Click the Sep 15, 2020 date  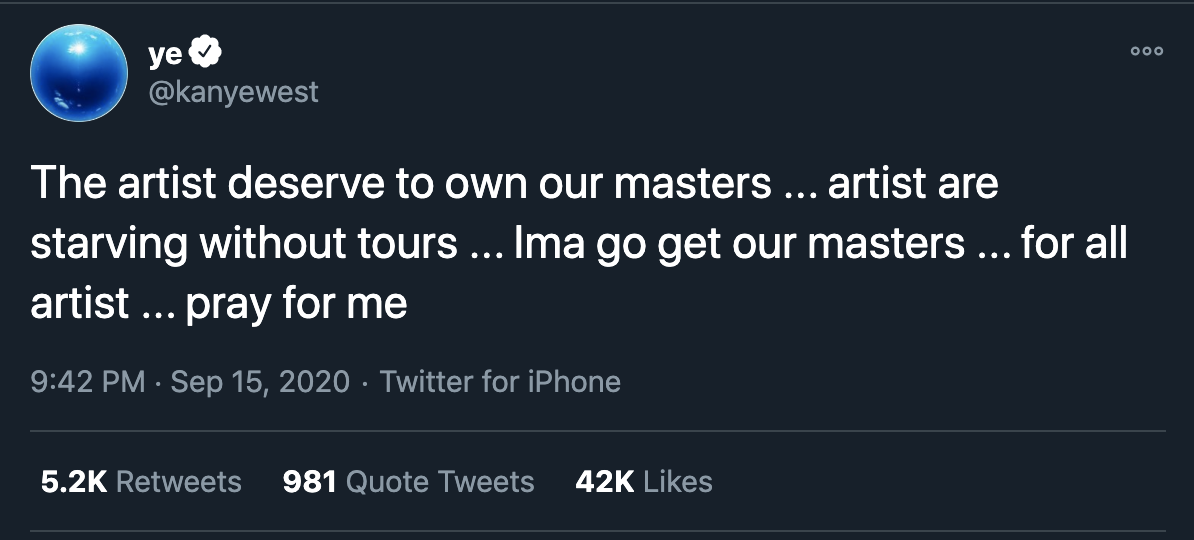click(x=260, y=381)
